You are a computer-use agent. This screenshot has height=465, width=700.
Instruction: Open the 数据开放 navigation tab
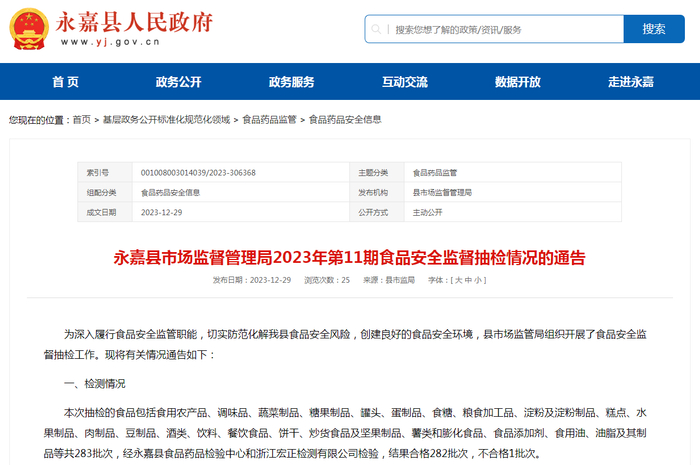[x=517, y=82]
